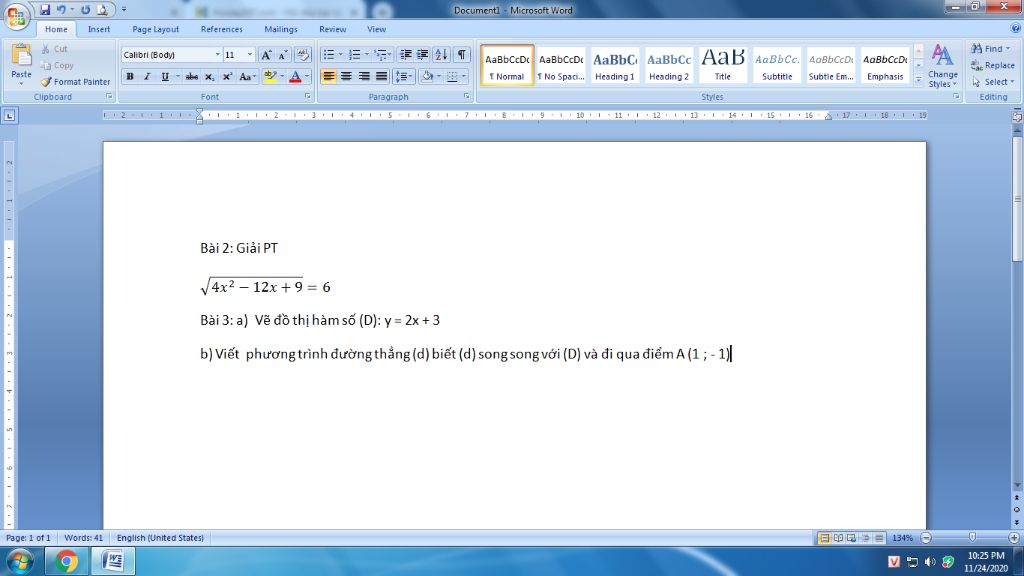Show paragraph marks pilcrow
The width and height of the screenshot is (1024, 576).
[x=462, y=55]
